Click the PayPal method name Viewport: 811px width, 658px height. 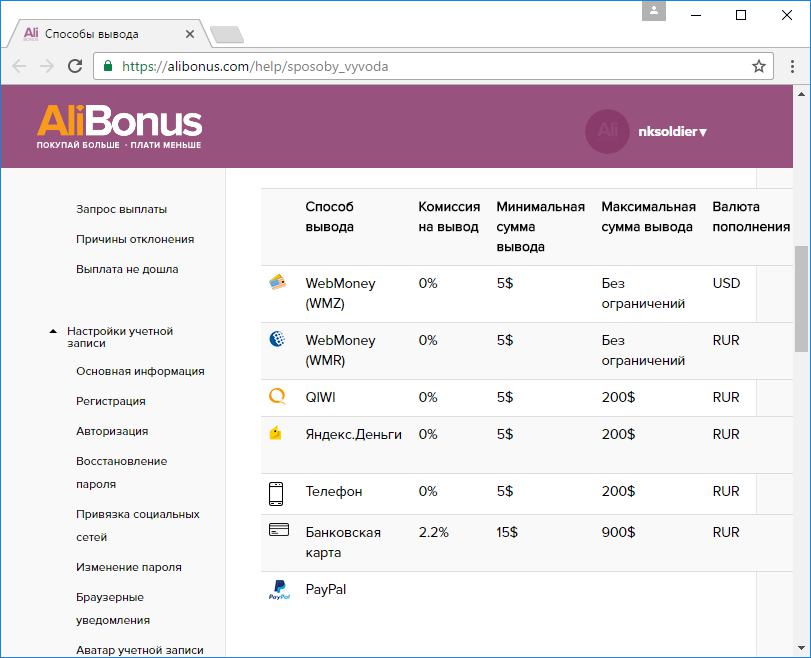326,589
